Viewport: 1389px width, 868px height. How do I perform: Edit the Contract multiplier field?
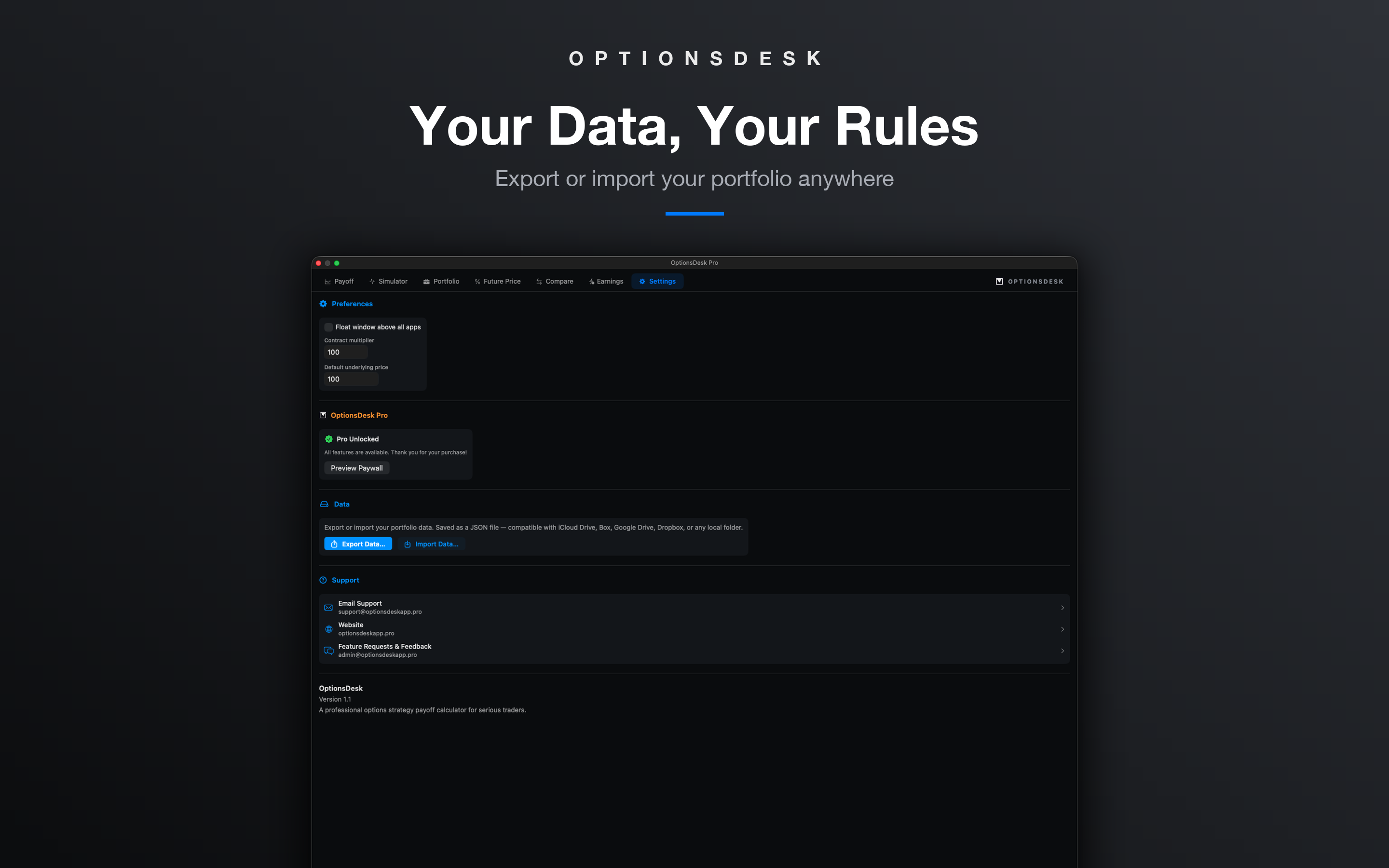tap(346, 353)
